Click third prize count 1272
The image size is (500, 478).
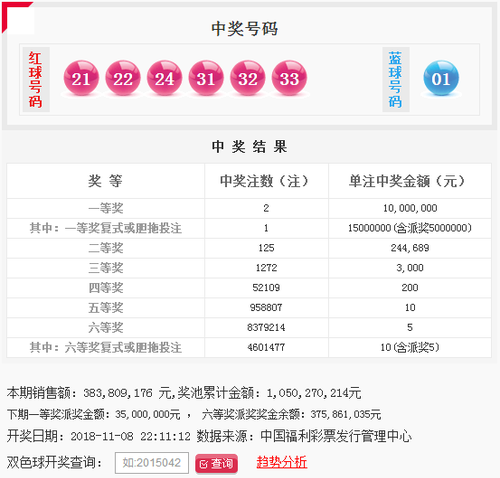click(266, 268)
